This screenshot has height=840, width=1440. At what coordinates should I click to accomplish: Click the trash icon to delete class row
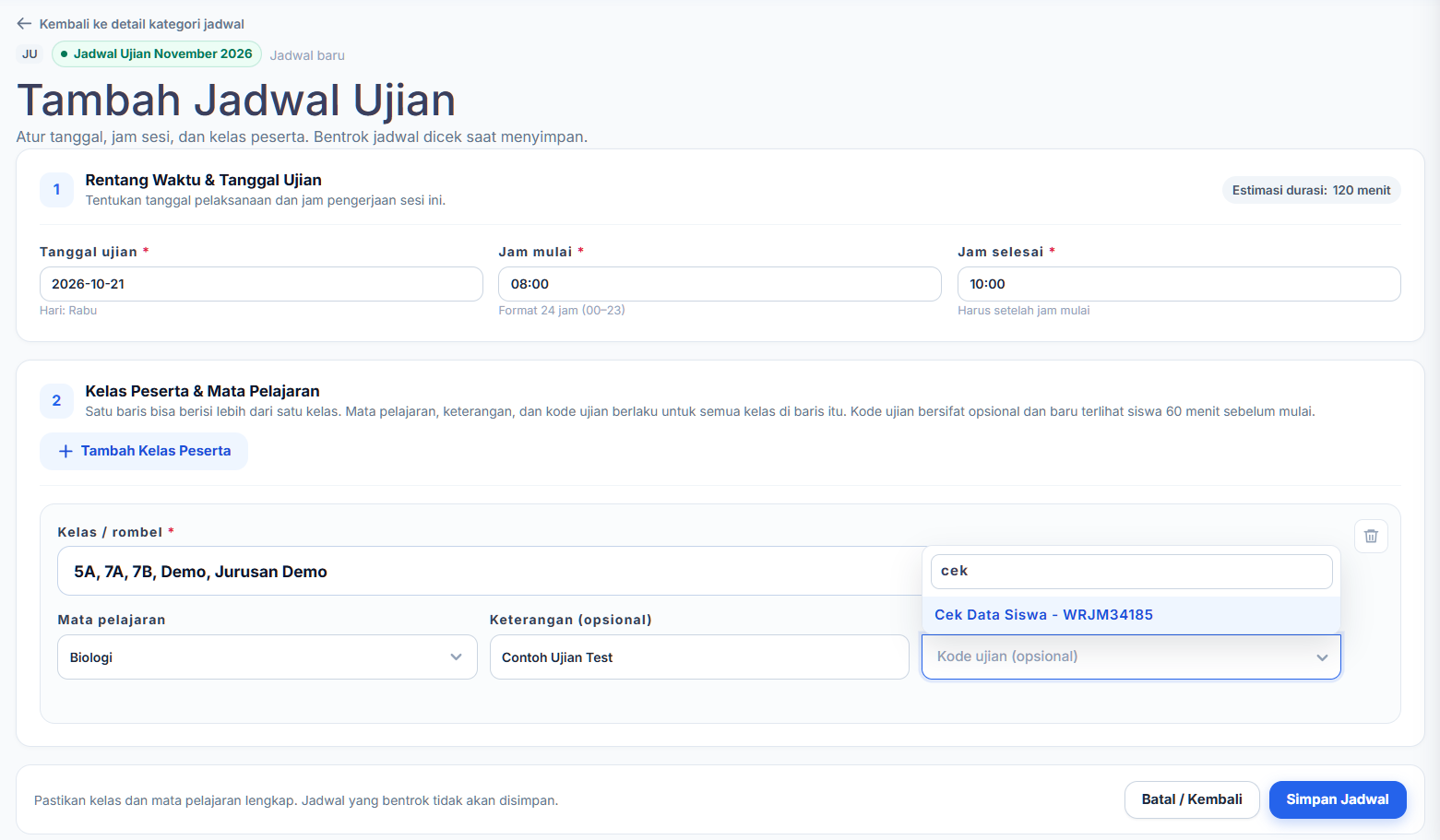click(x=1371, y=536)
